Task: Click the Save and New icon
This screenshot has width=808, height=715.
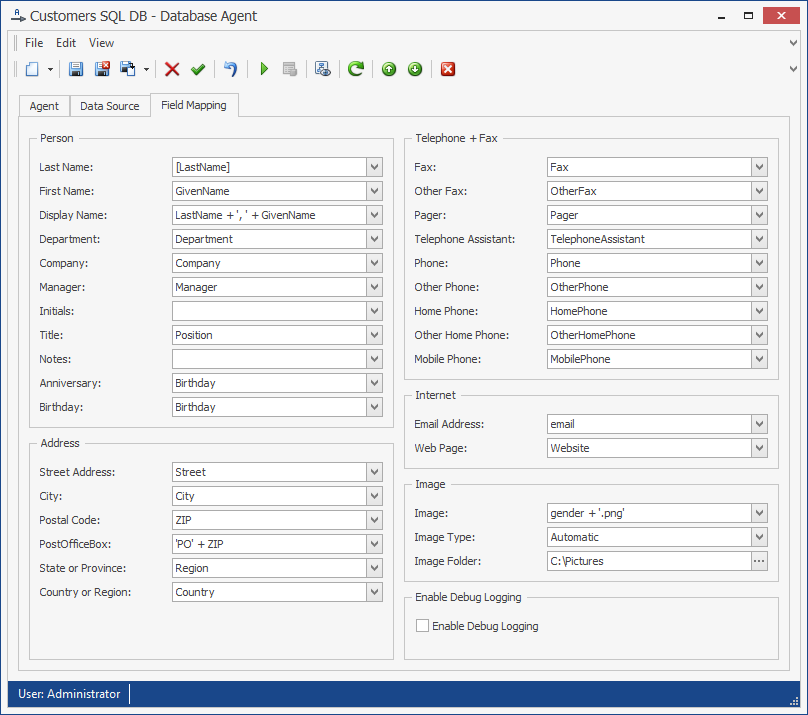Action: coord(128,69)
